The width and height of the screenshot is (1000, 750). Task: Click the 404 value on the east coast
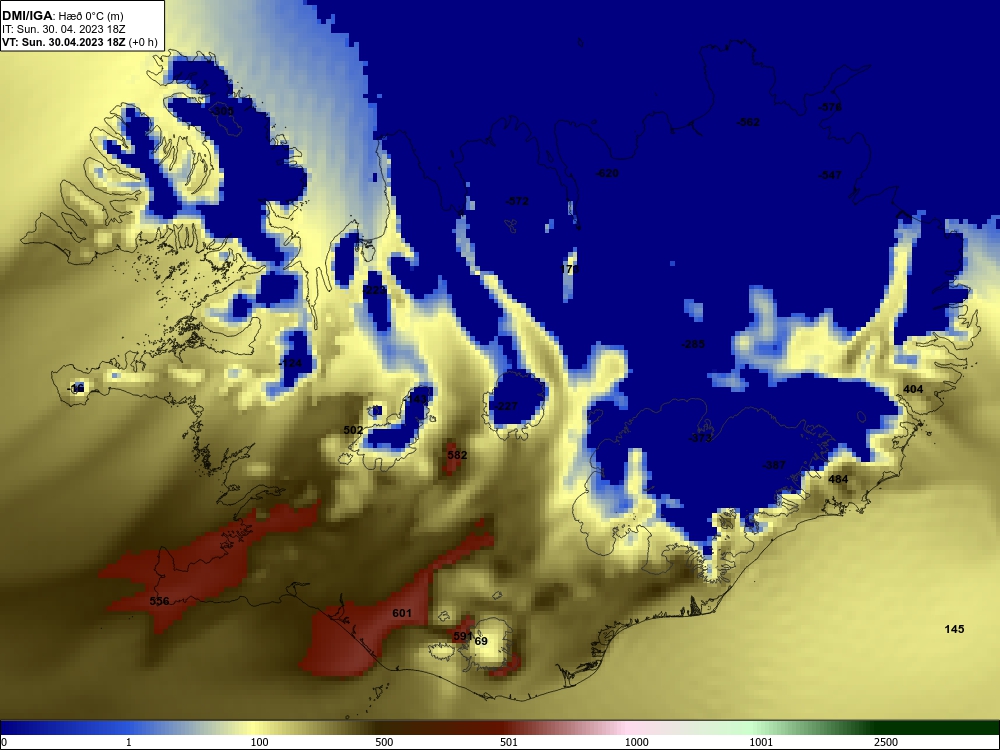(x=913, y=388)
